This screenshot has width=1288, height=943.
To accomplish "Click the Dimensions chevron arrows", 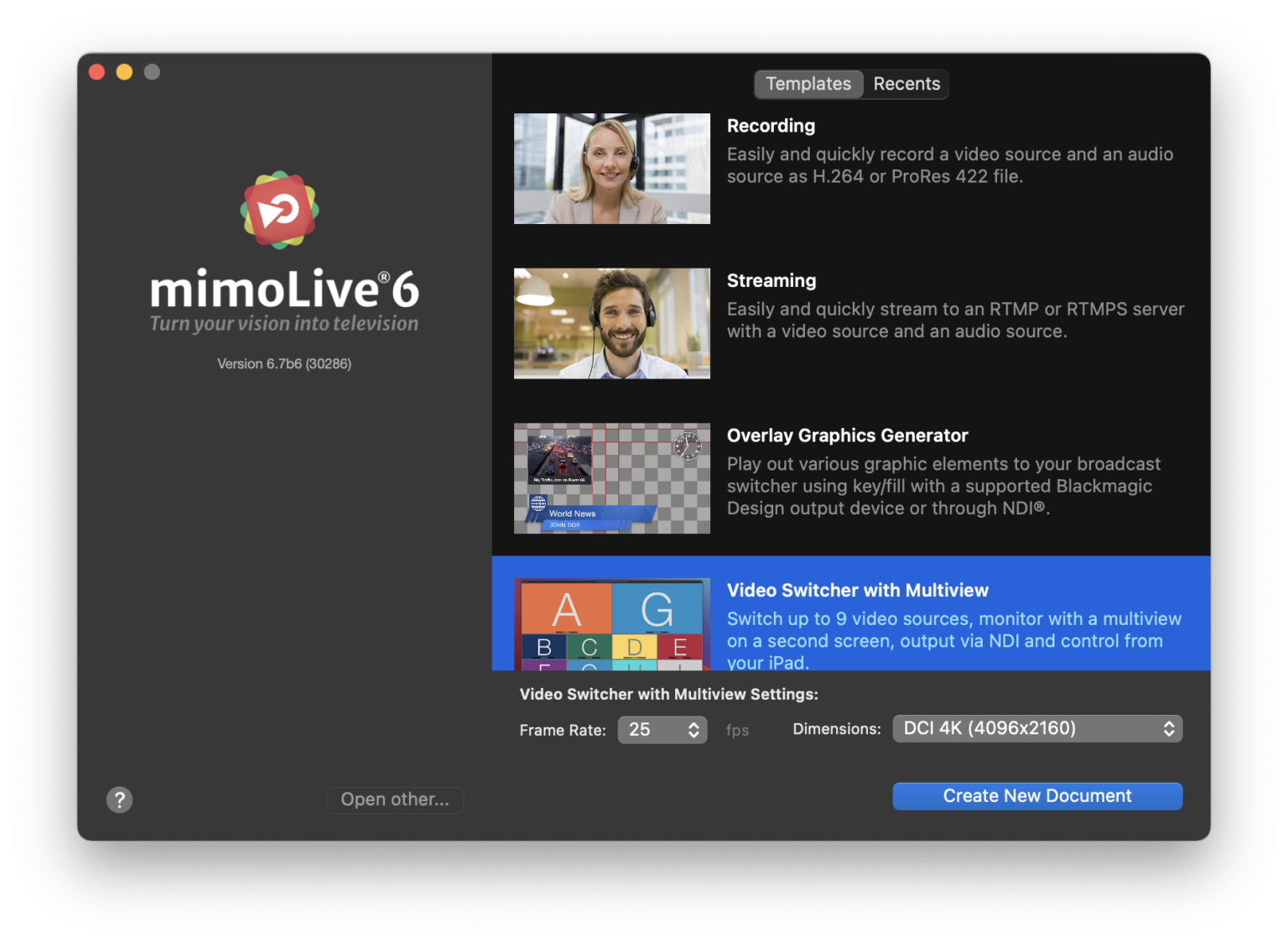I will pyautogui.click(x=1169, y=728).
